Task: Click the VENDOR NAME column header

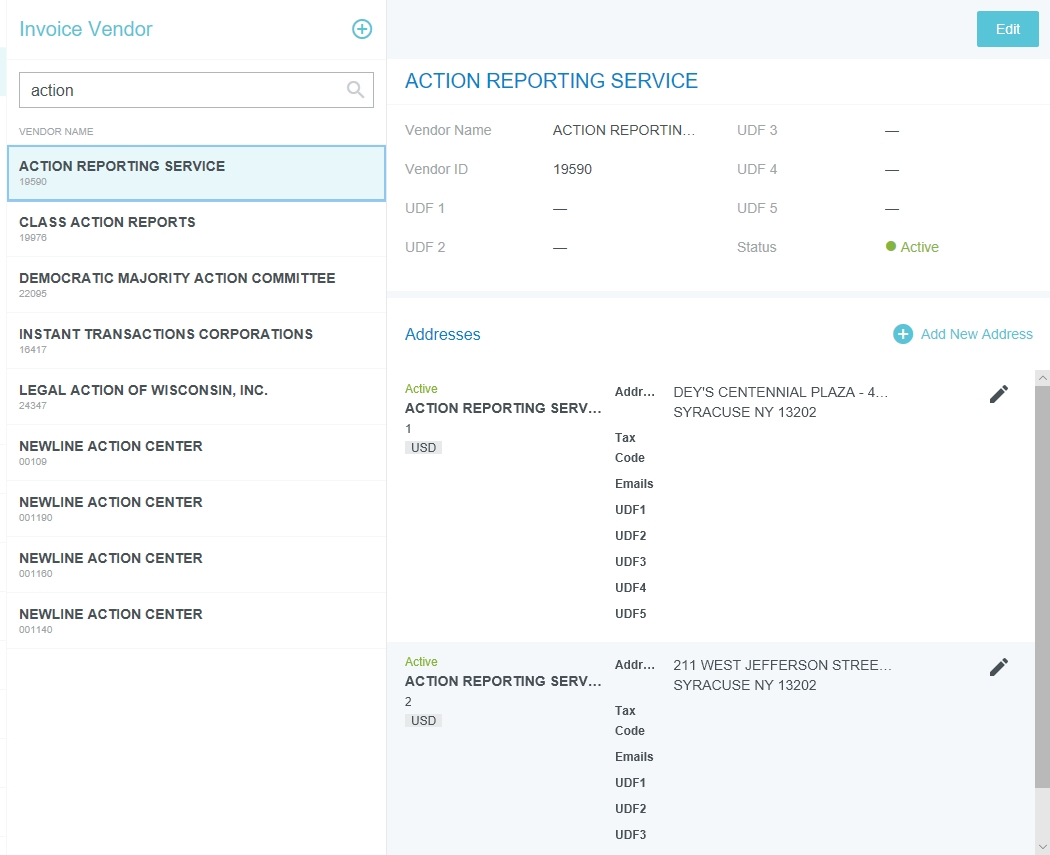Action: [x=56, y=132]
